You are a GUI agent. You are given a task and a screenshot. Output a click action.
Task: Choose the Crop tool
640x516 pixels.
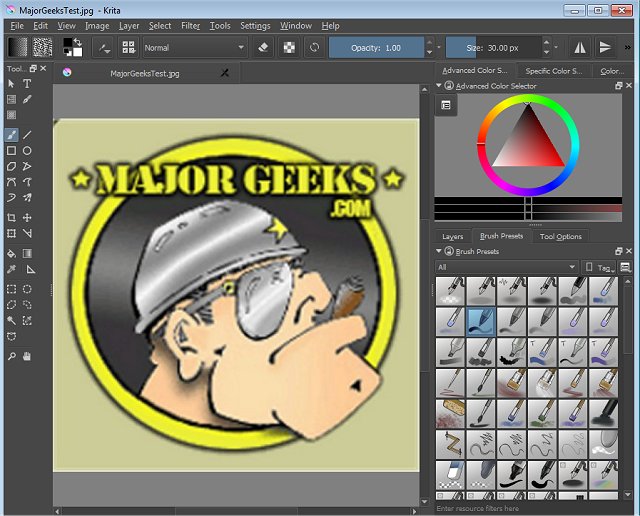[11, 217]
